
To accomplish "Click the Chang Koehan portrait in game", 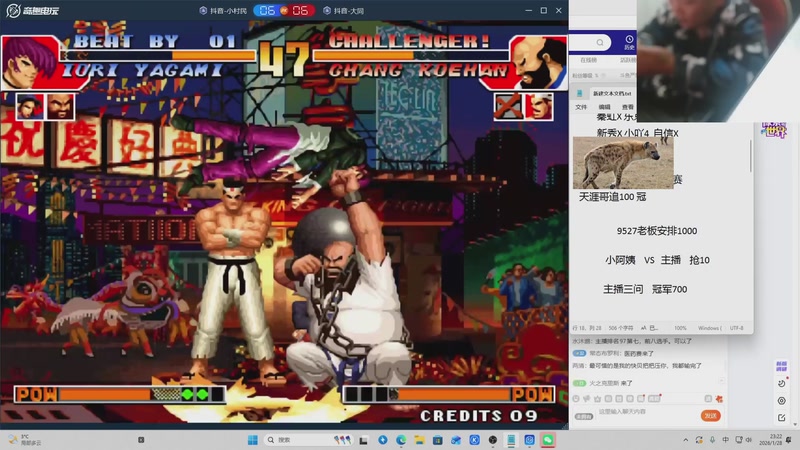I will coord(538,62).
